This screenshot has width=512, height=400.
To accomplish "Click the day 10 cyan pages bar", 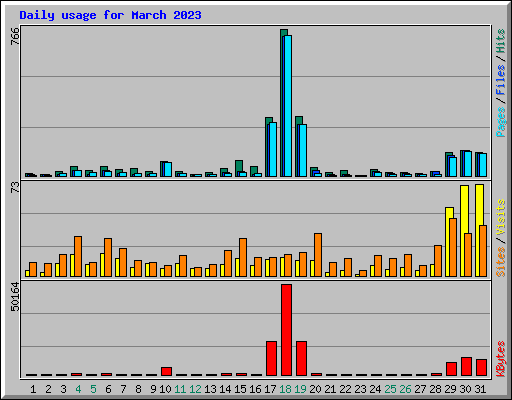I will coord(168,169).
